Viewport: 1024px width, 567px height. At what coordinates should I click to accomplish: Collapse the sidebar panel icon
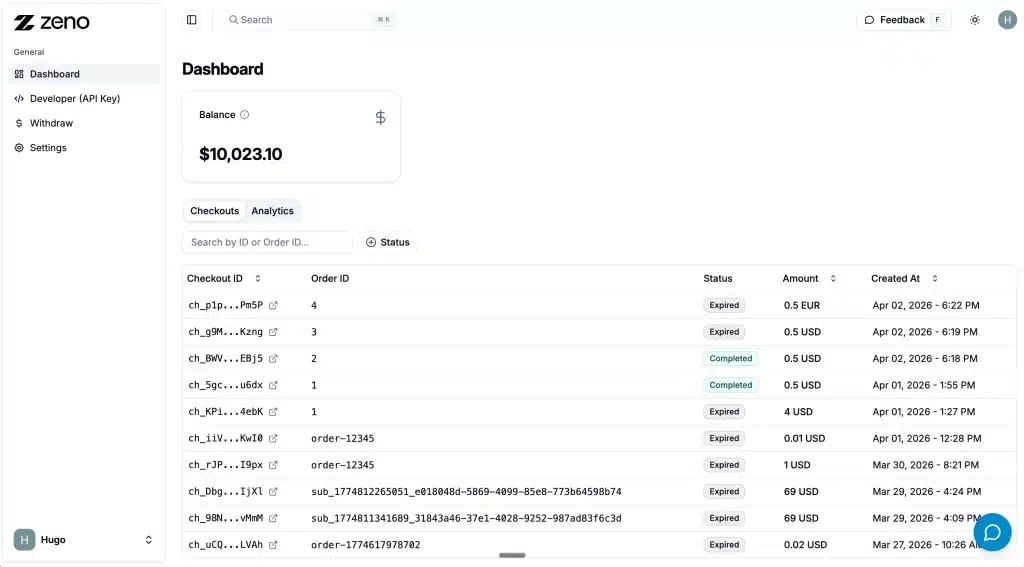(x=192, y=20)
